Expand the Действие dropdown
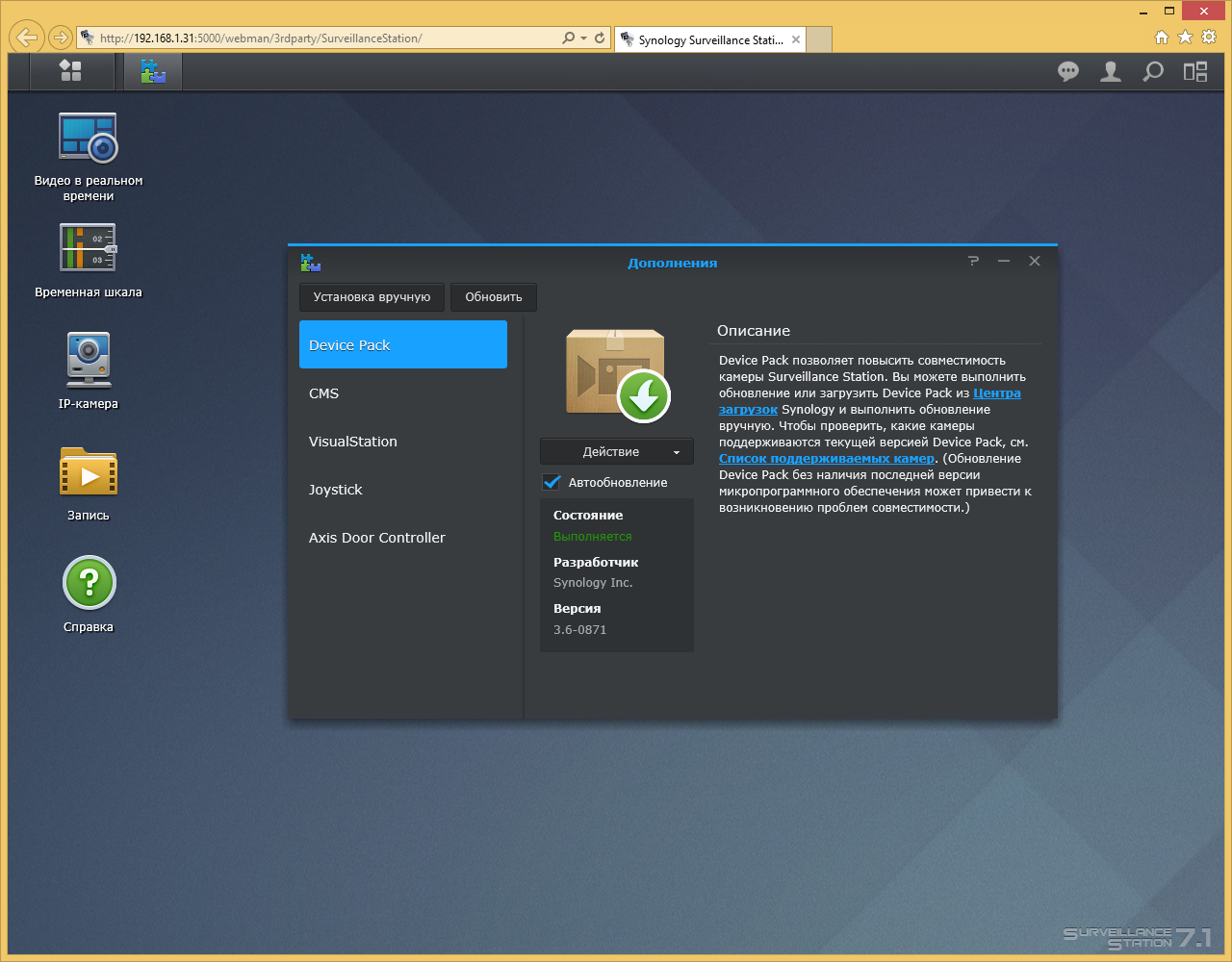 coord(617,452)
